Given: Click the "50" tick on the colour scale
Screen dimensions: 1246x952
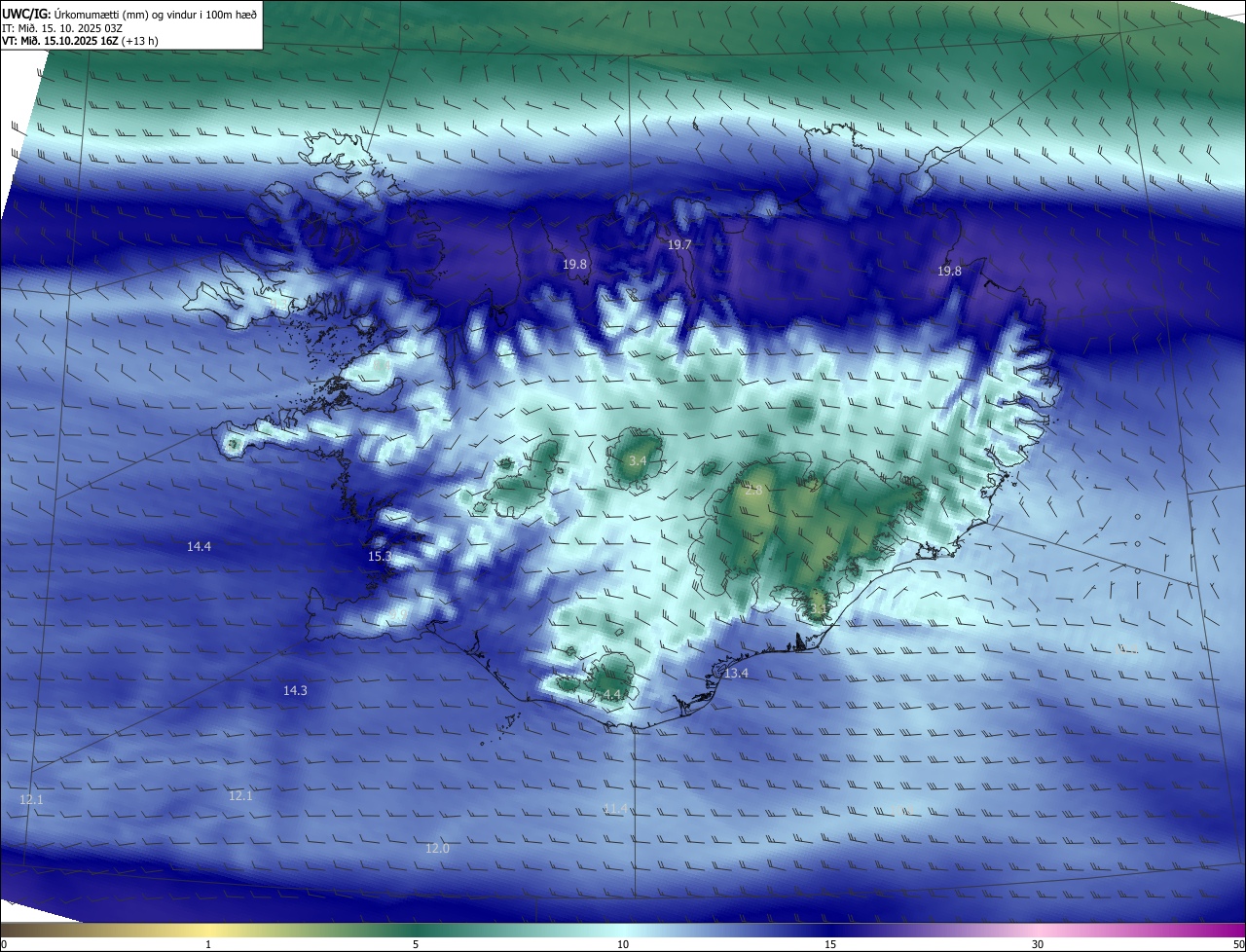Looking at the screenshot, I should (1238, 944).
